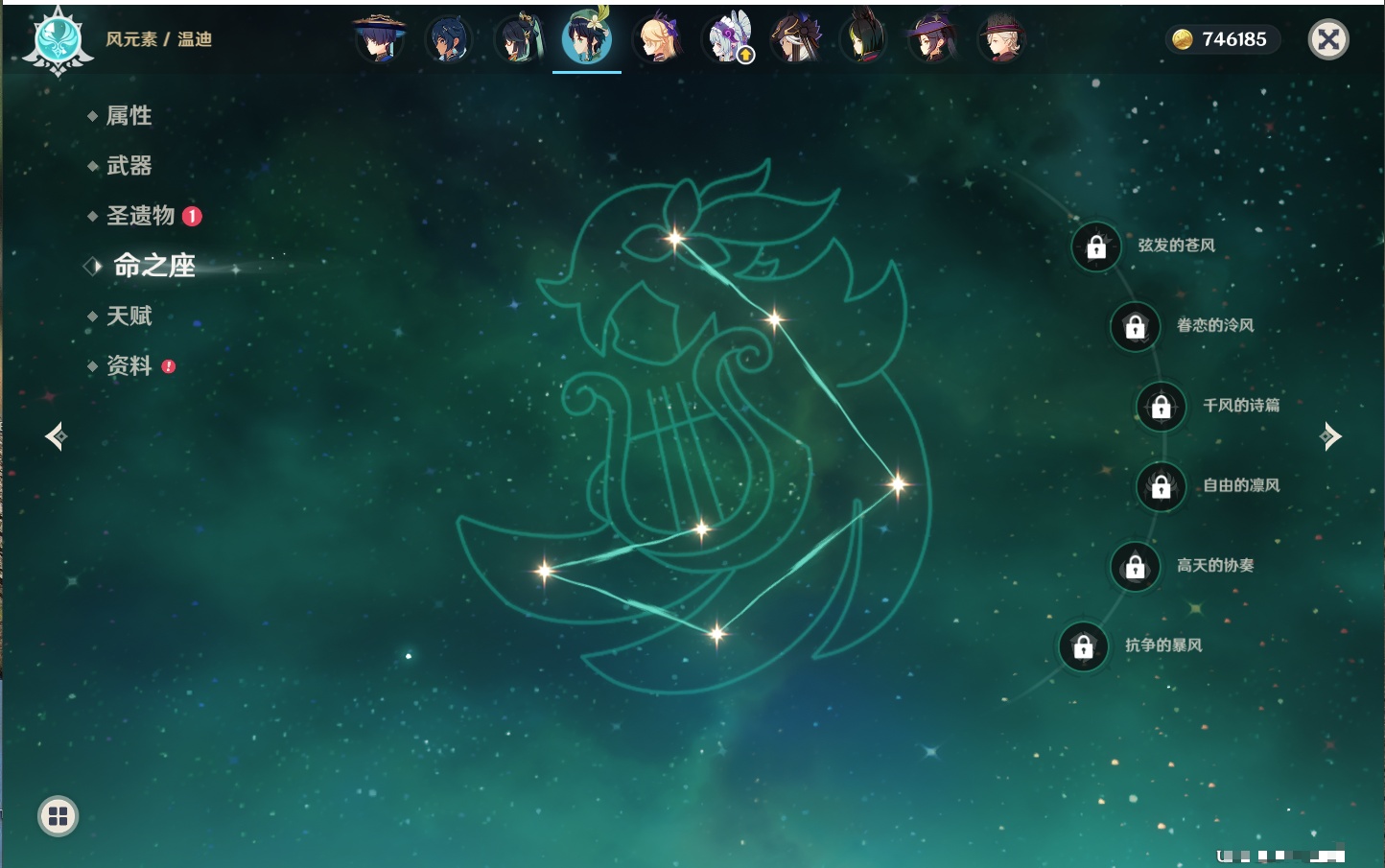The image size is (1385, 868).
Task: Switch to the avatar wearing a dark tricorne hat
Action: [x=796, y=39]
